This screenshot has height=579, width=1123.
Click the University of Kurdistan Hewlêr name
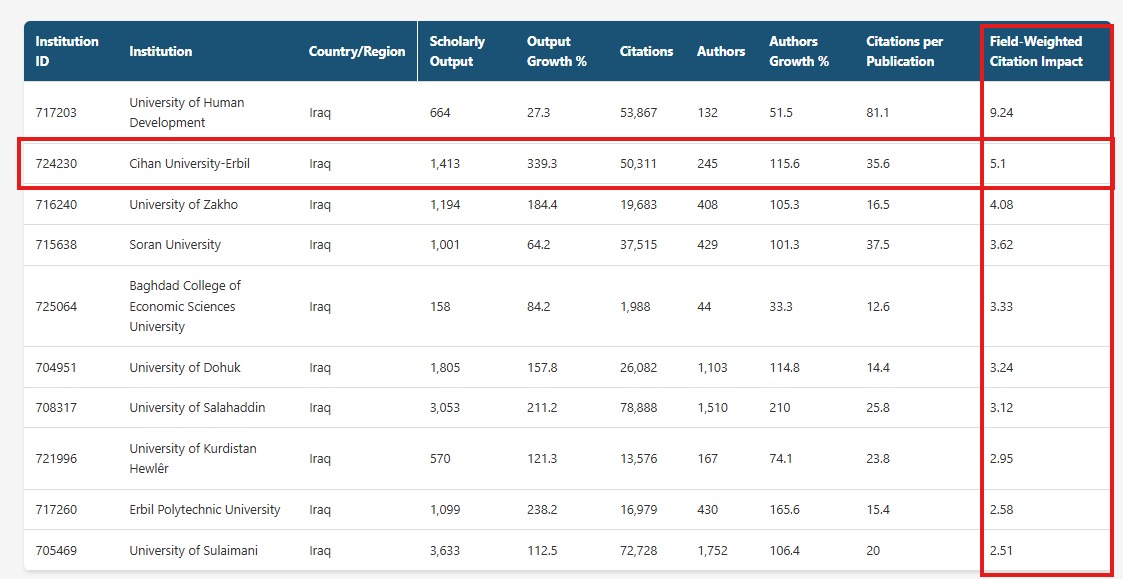pos(193,459)
